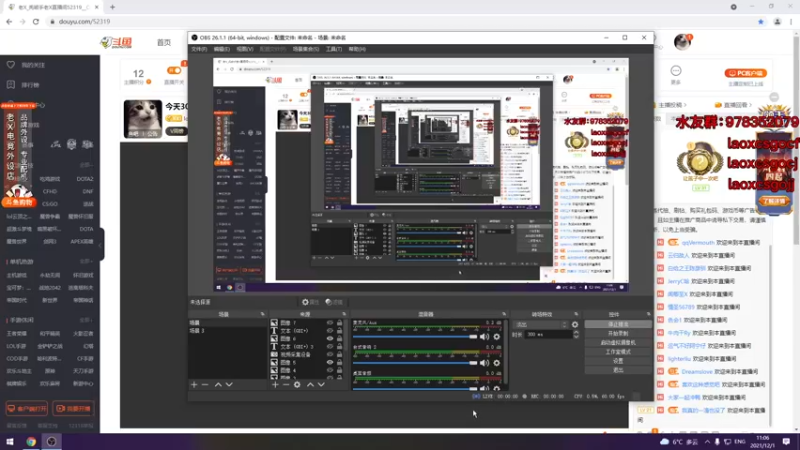Increase transition duration with stepper arrow
This screenshot has width=800, height=450.
coord(576,332)
